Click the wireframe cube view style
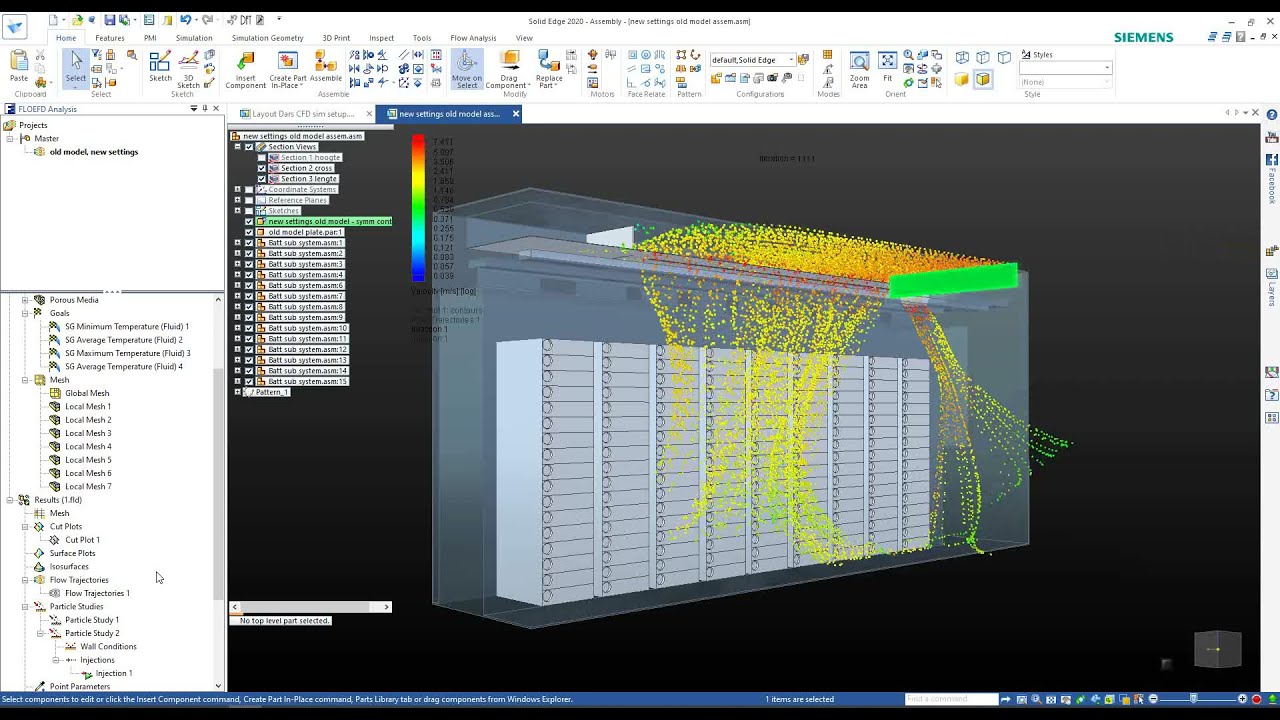Screen dimensions: 1280x720 (x=962, y=58)
